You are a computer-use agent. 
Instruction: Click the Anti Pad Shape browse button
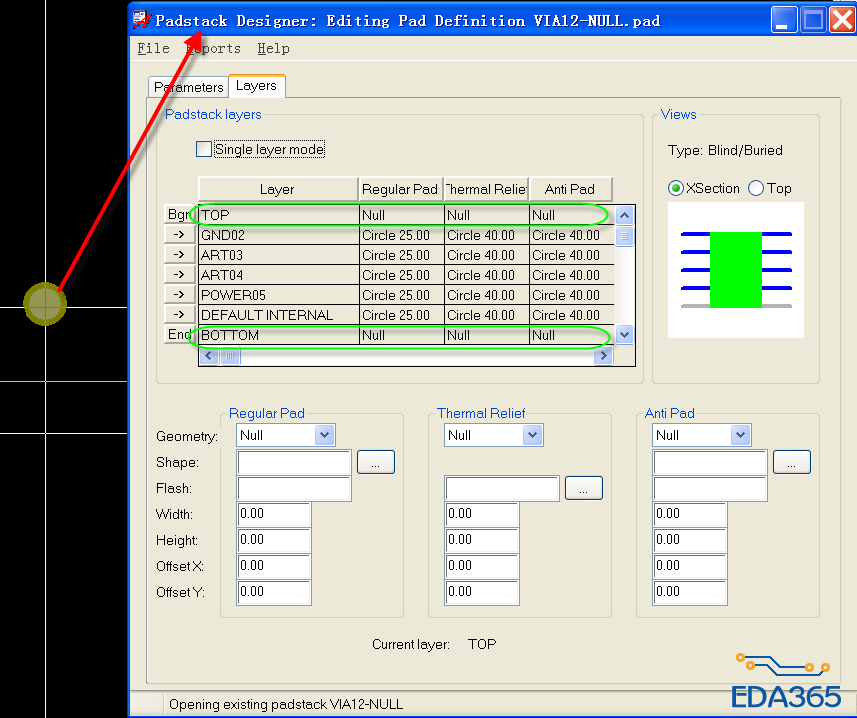point(791,462)
